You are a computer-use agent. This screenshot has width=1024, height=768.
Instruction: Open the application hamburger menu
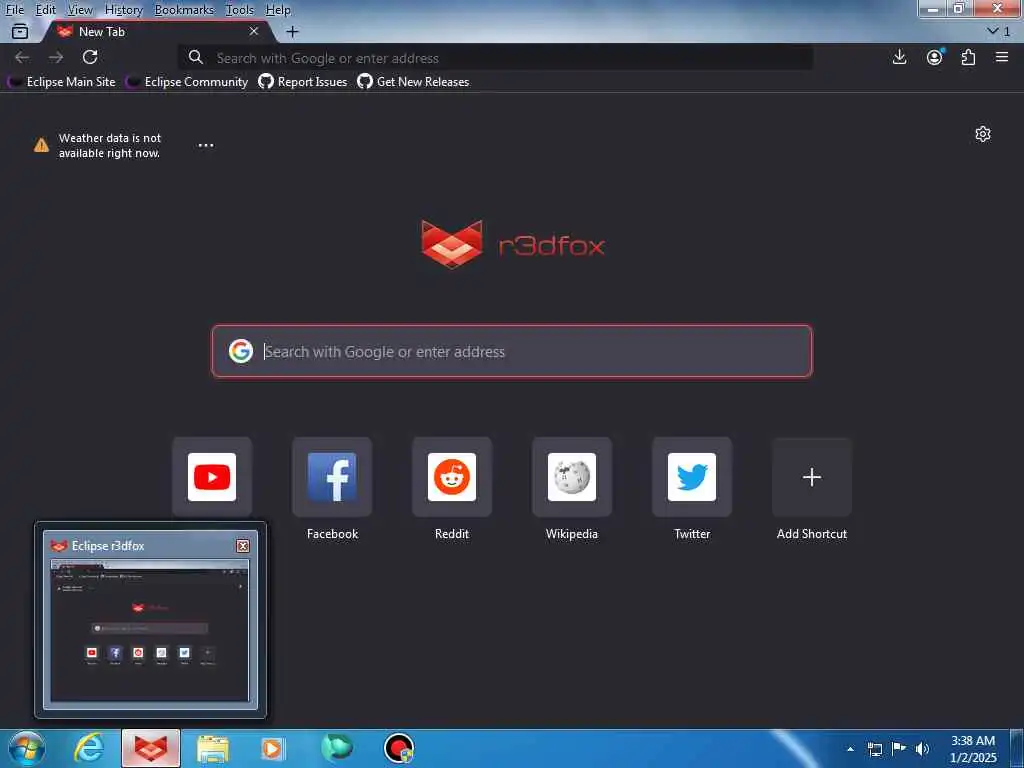(1002, 57)
